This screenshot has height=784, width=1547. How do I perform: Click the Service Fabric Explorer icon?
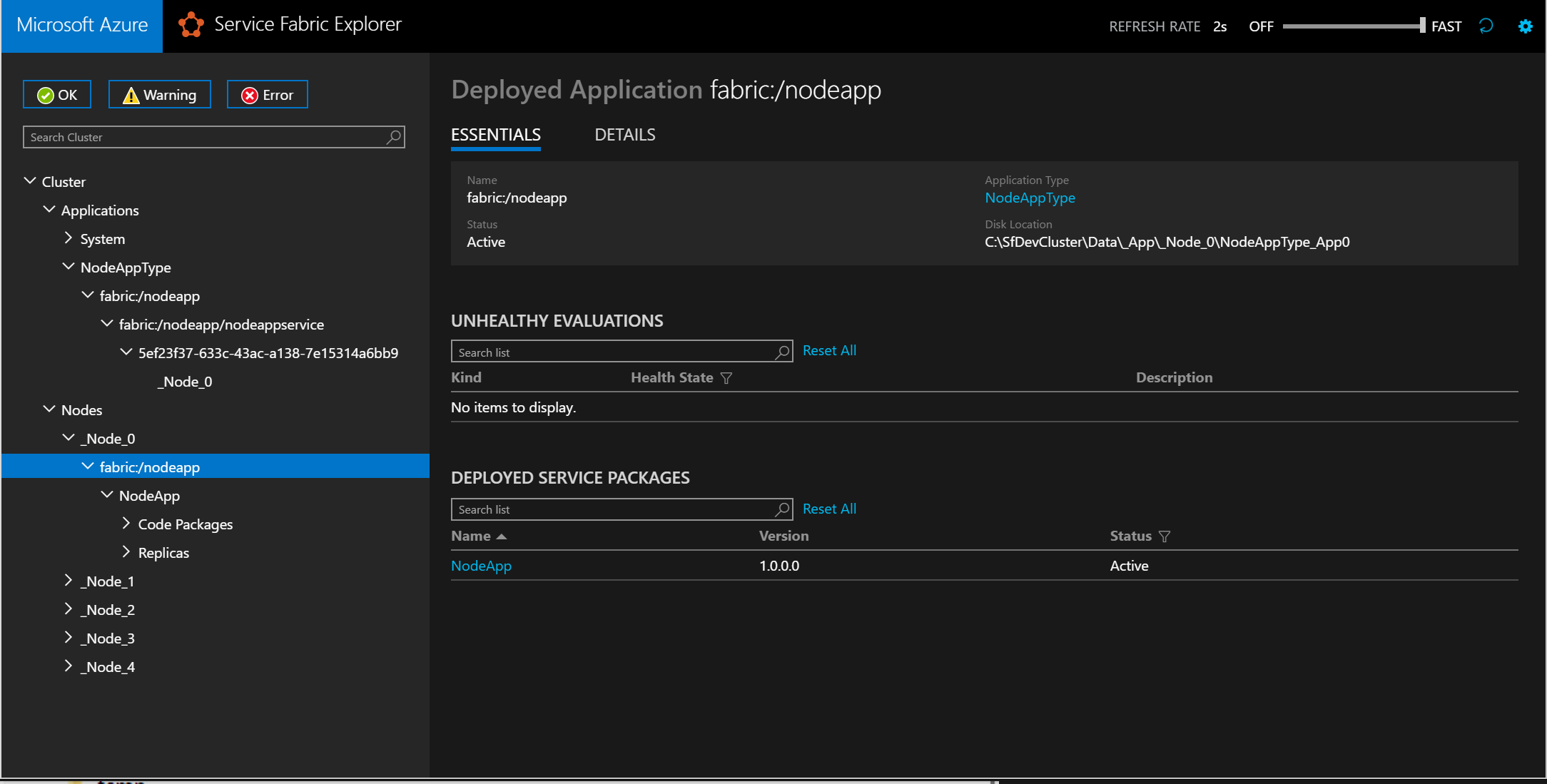(x=190, y=26)
